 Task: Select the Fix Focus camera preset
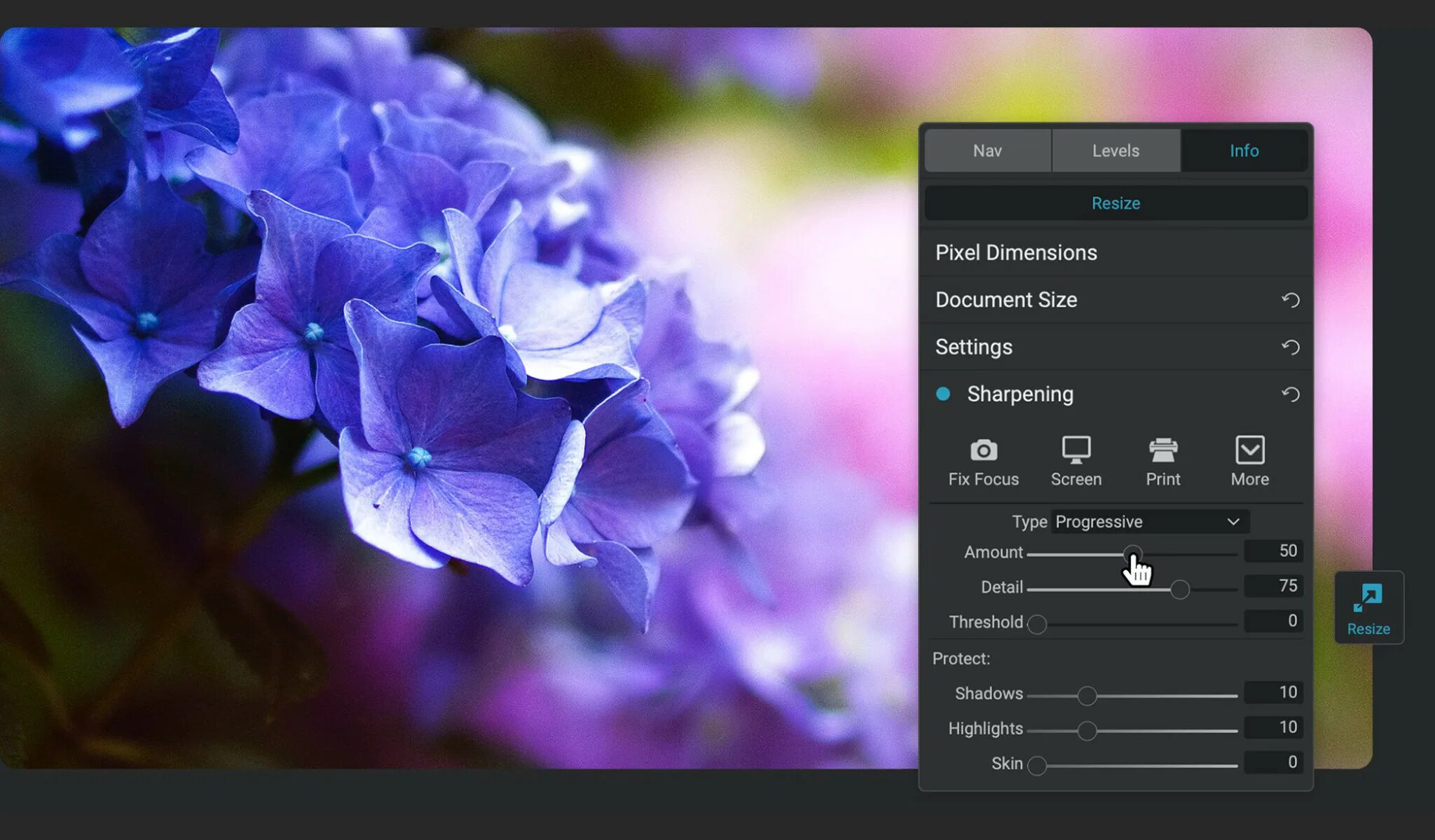[x=983, y=451]
